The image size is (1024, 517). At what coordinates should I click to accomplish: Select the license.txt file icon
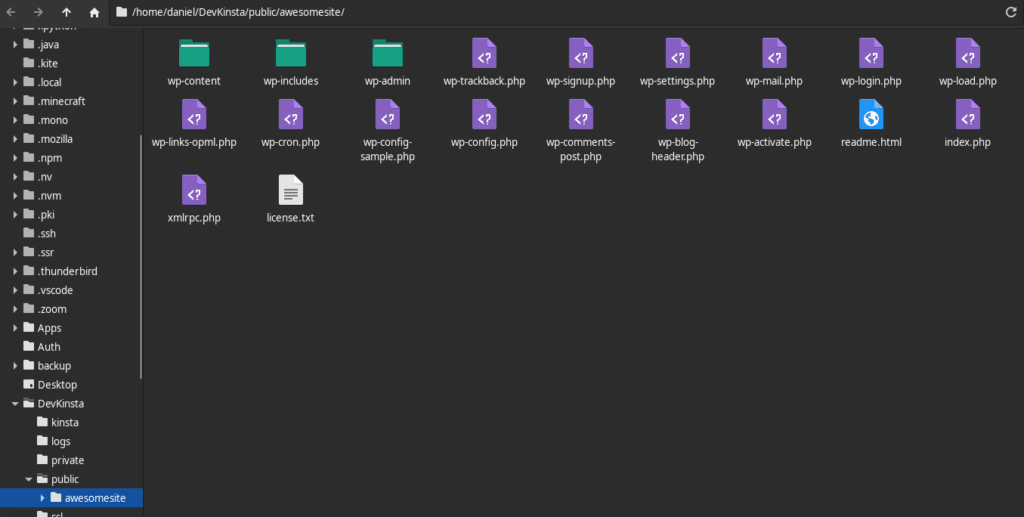pos(290,189)
